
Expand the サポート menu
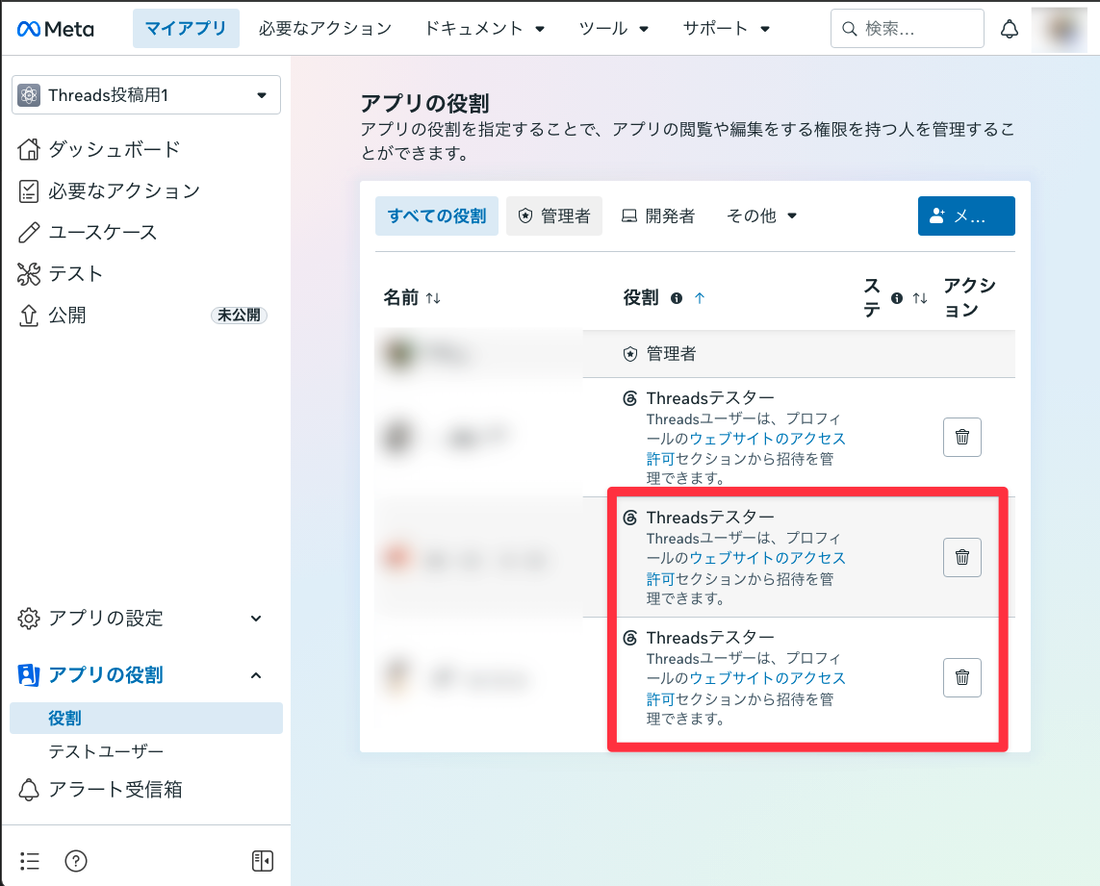[x=727, y=29]
